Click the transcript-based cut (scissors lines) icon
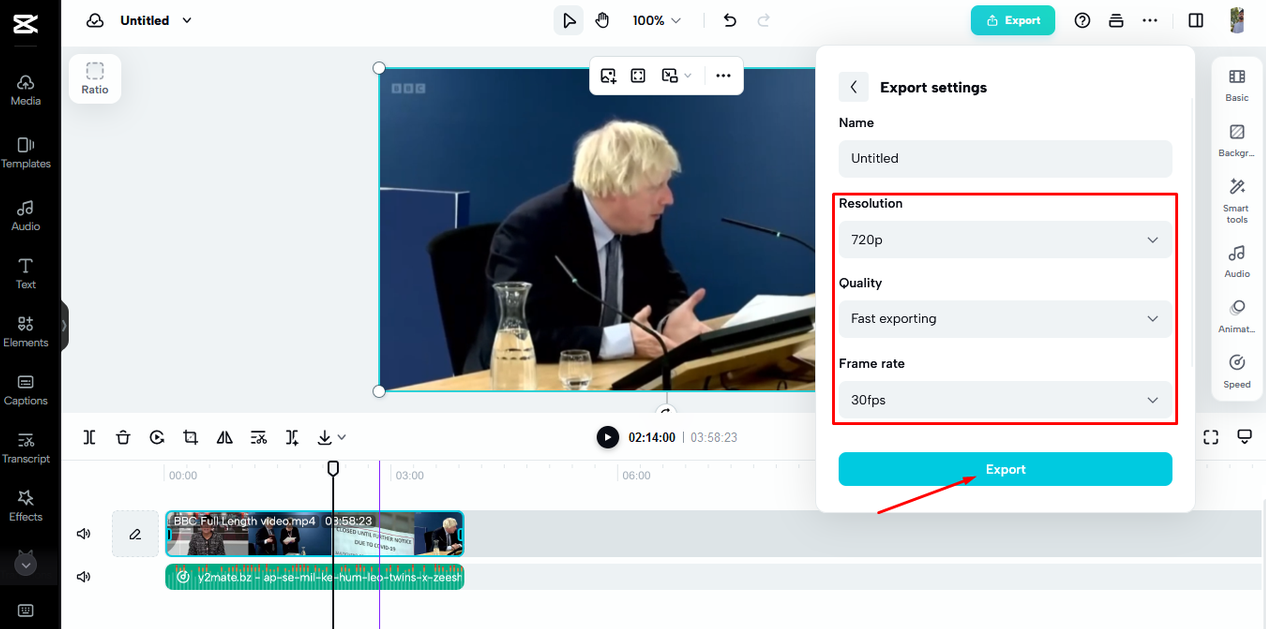Image resolution: width=1266 pixels, height=629 pixels. [x=258, y=437]
